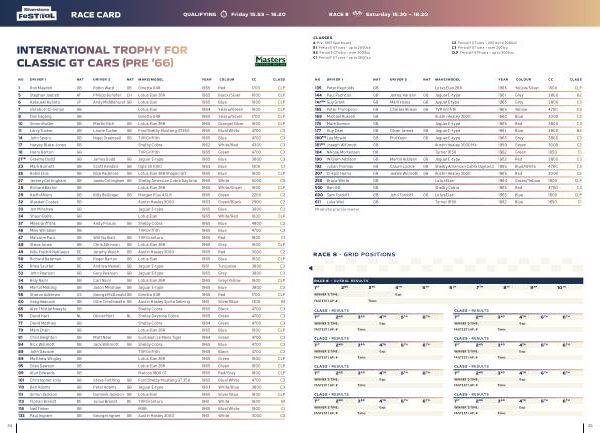Image resolution: width=600 pixels, height=433 pixels.
Task: Select driver Julian Thomas in row 192
Action: [339, 166]
